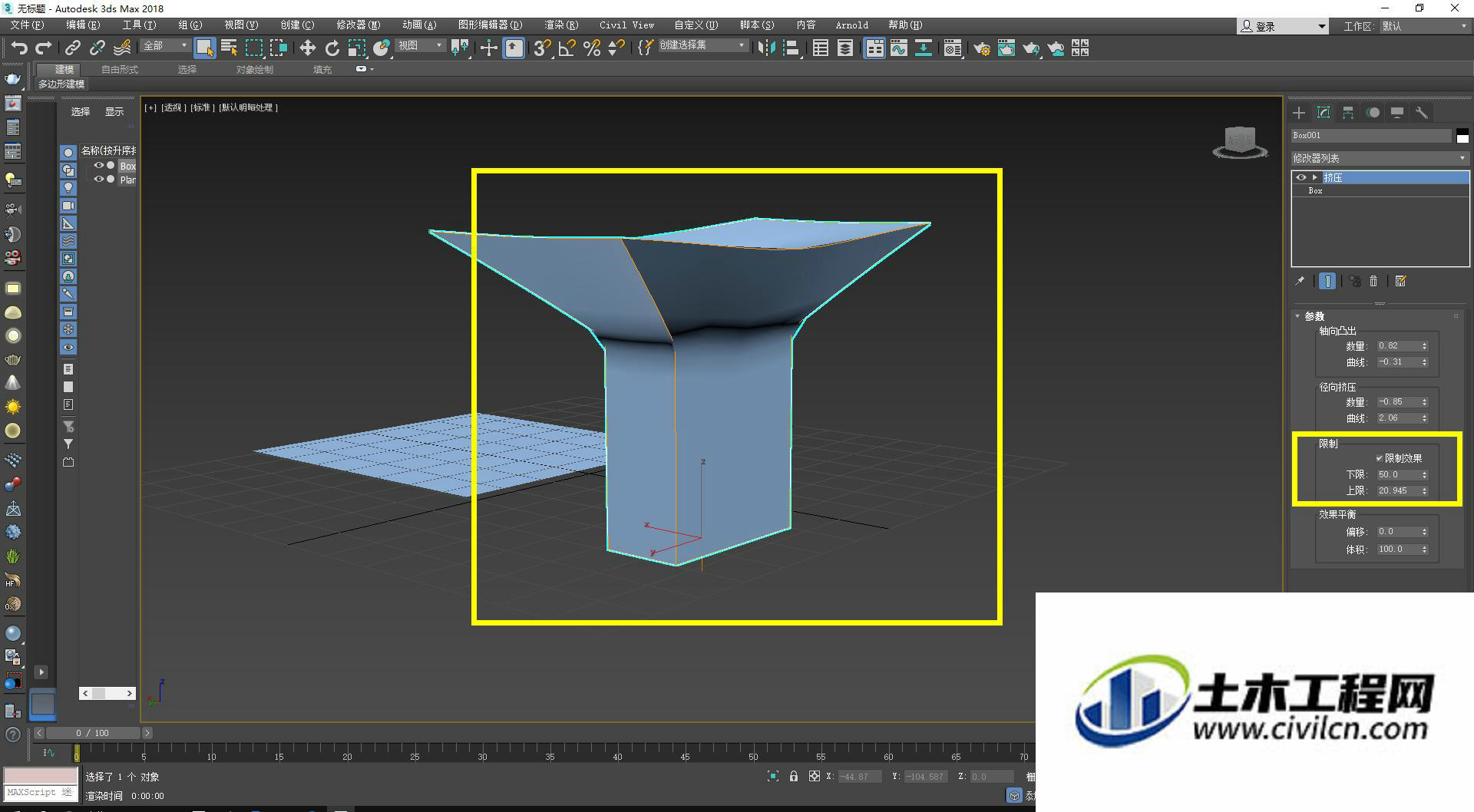Viewport: 1474px width, 812px height.
Task: Activate the Select Object tool
Action: point(204,48)
